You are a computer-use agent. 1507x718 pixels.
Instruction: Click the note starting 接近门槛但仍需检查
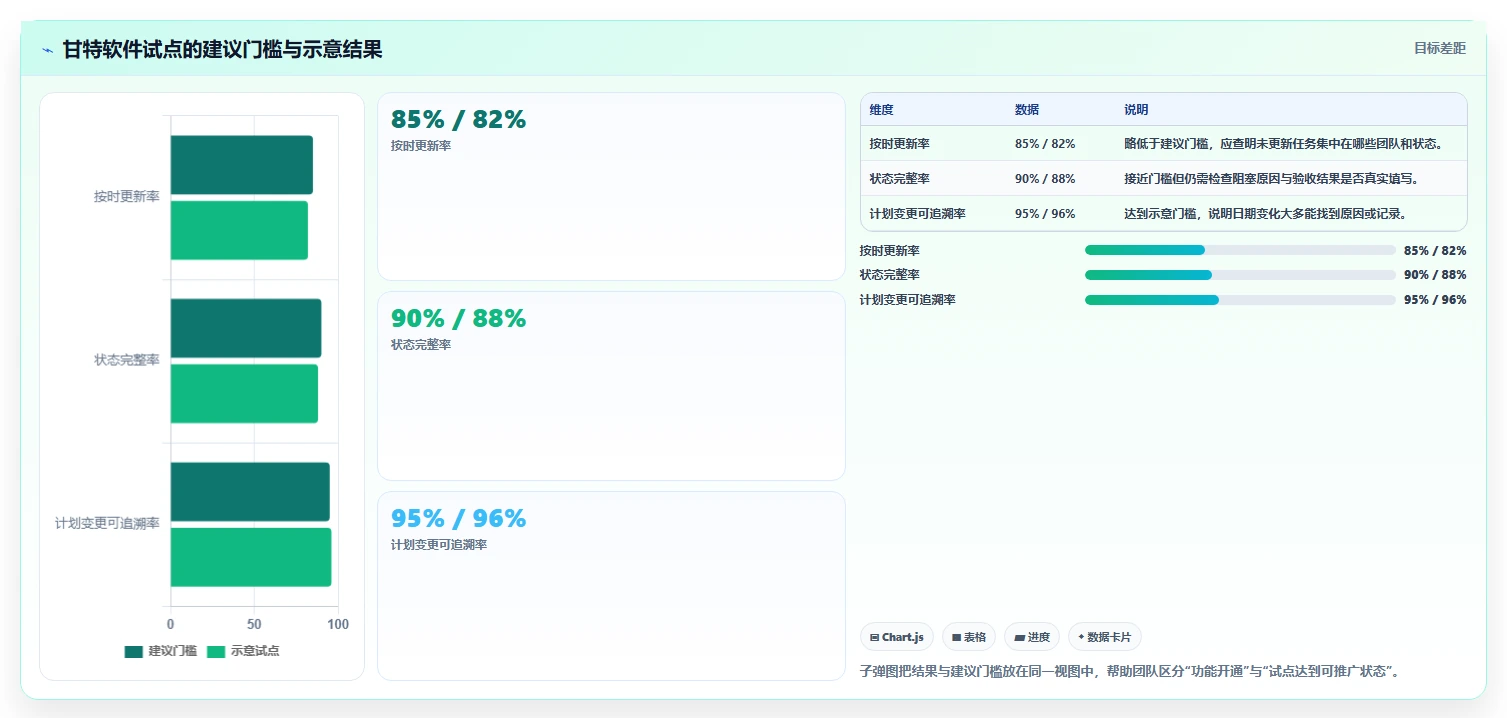point(1272,179)
